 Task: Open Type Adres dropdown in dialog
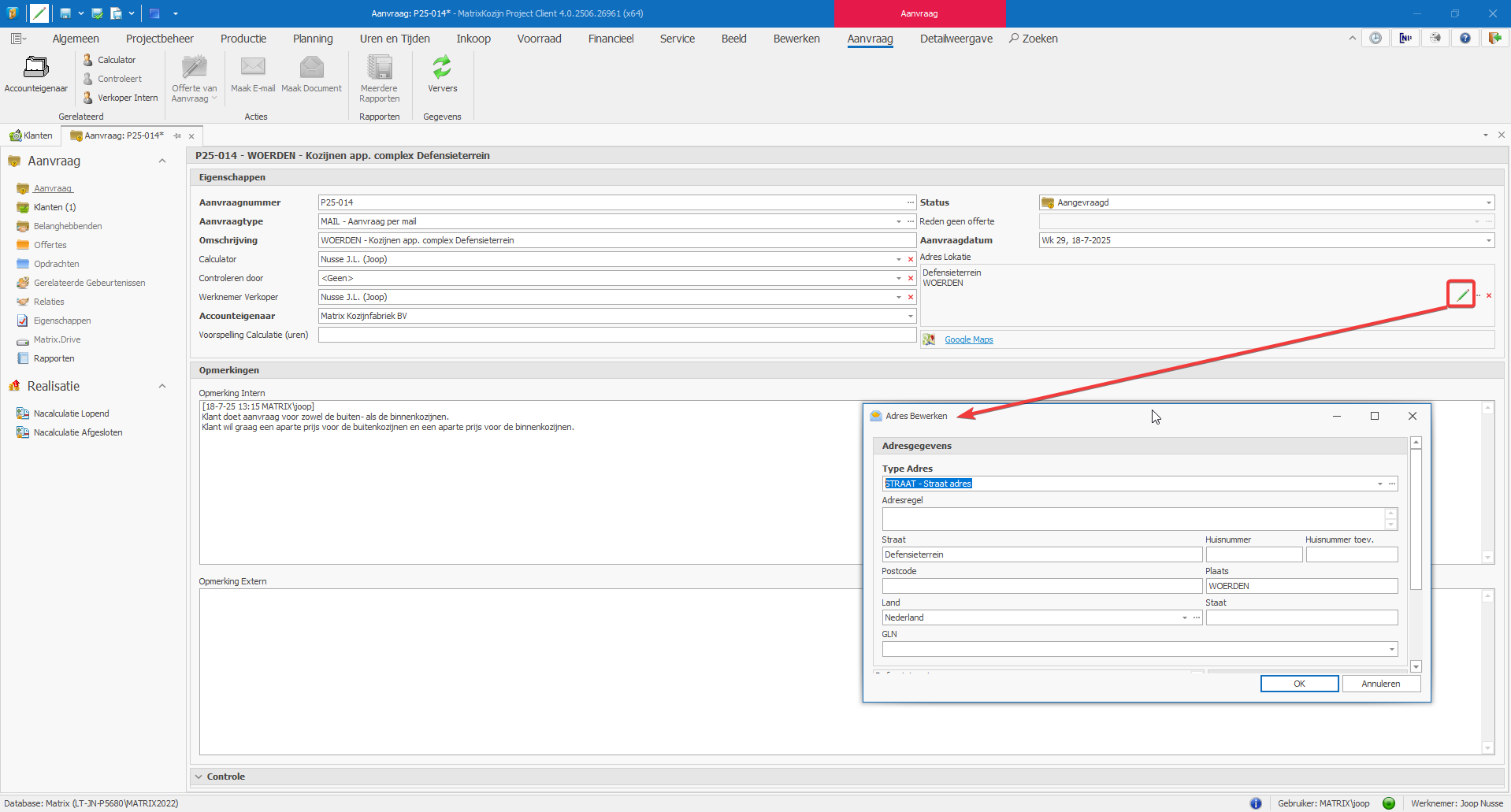[1379, 484]
